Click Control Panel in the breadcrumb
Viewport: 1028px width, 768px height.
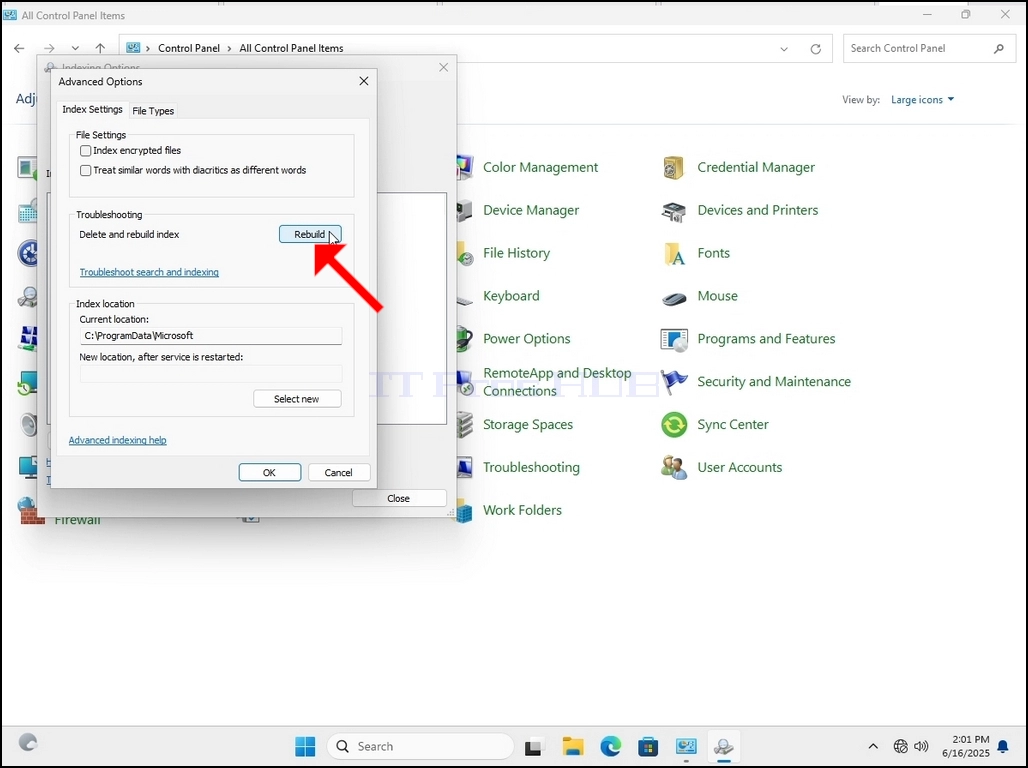(189, 49)
